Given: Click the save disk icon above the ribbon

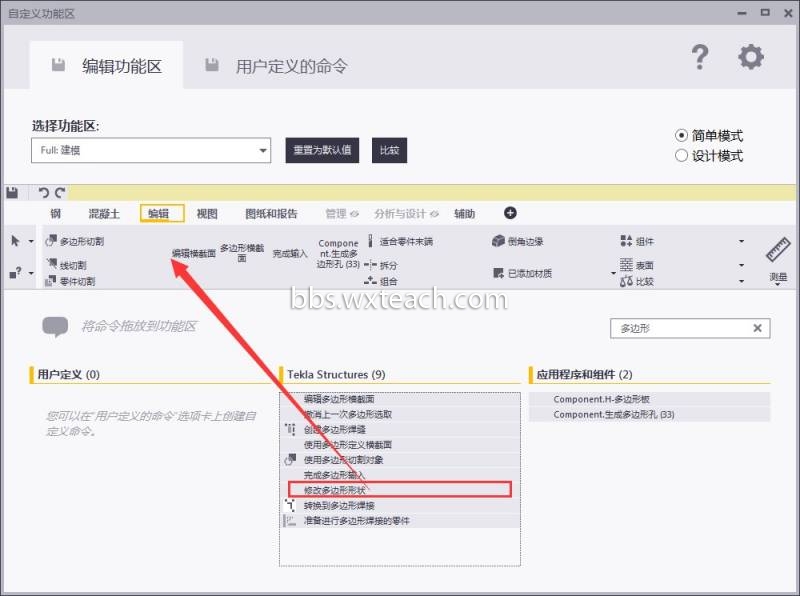Looking at the screenshot, I should (x=12, y=192).
